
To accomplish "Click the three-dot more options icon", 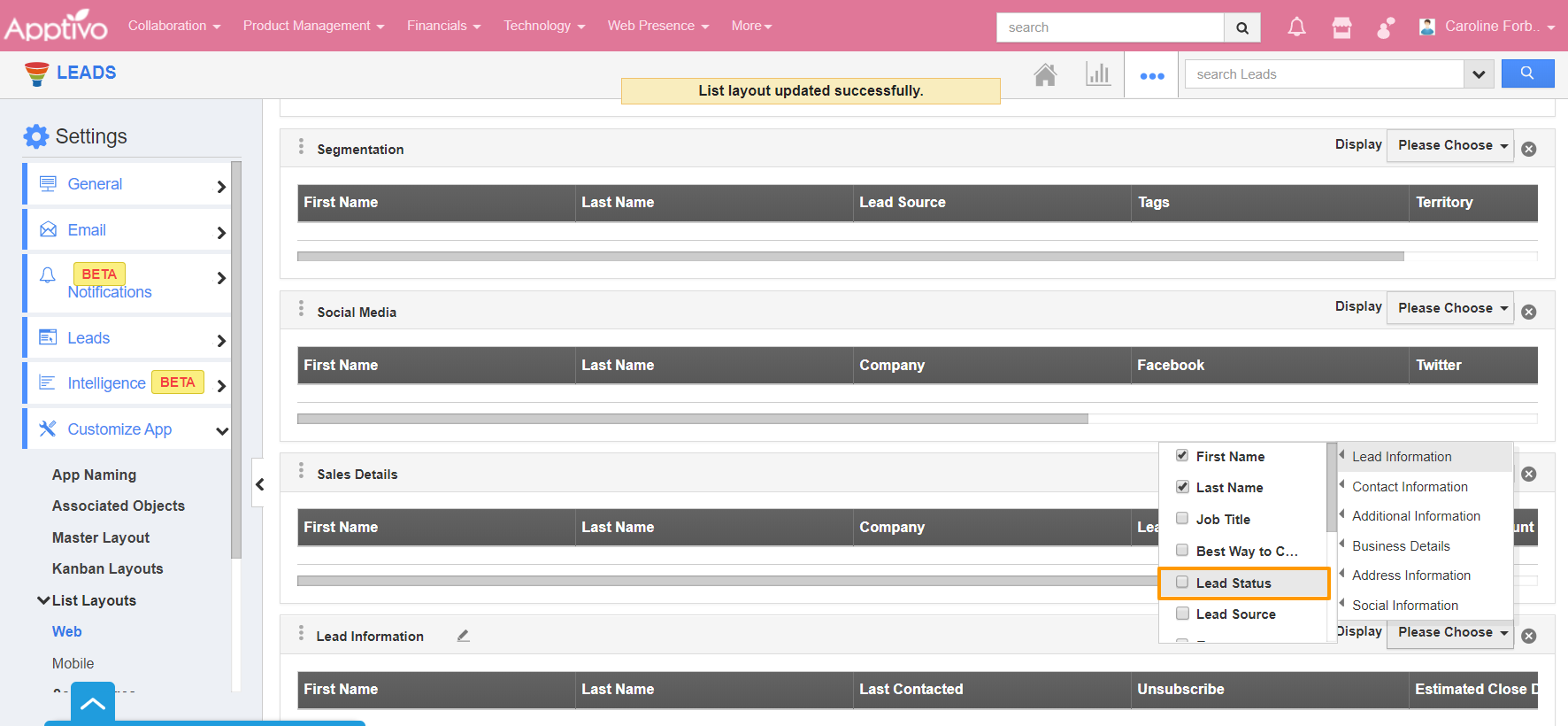I will (x=1151, y=76).
